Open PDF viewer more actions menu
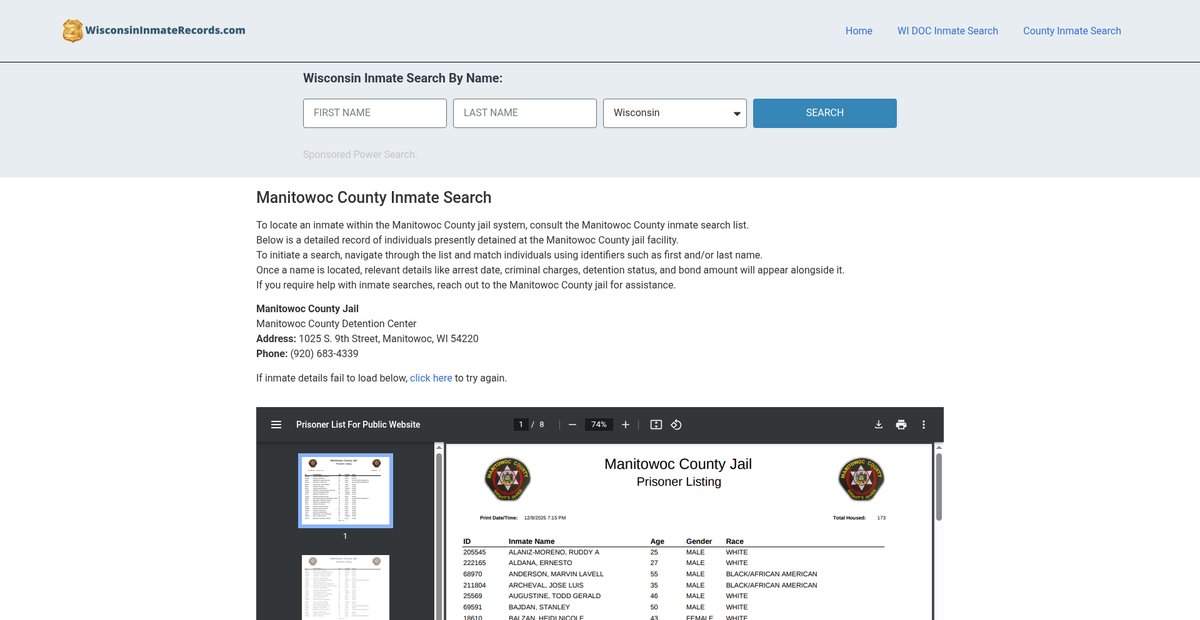The height and width of the screenshot is (620, 1200). [x=924, y=425]
